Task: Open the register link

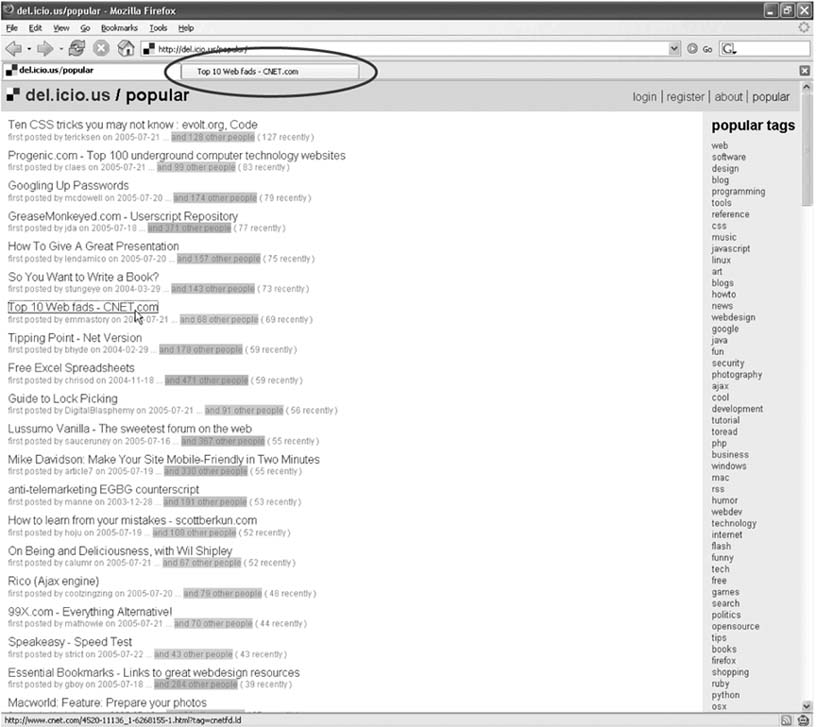Action: tap(685, 97)
